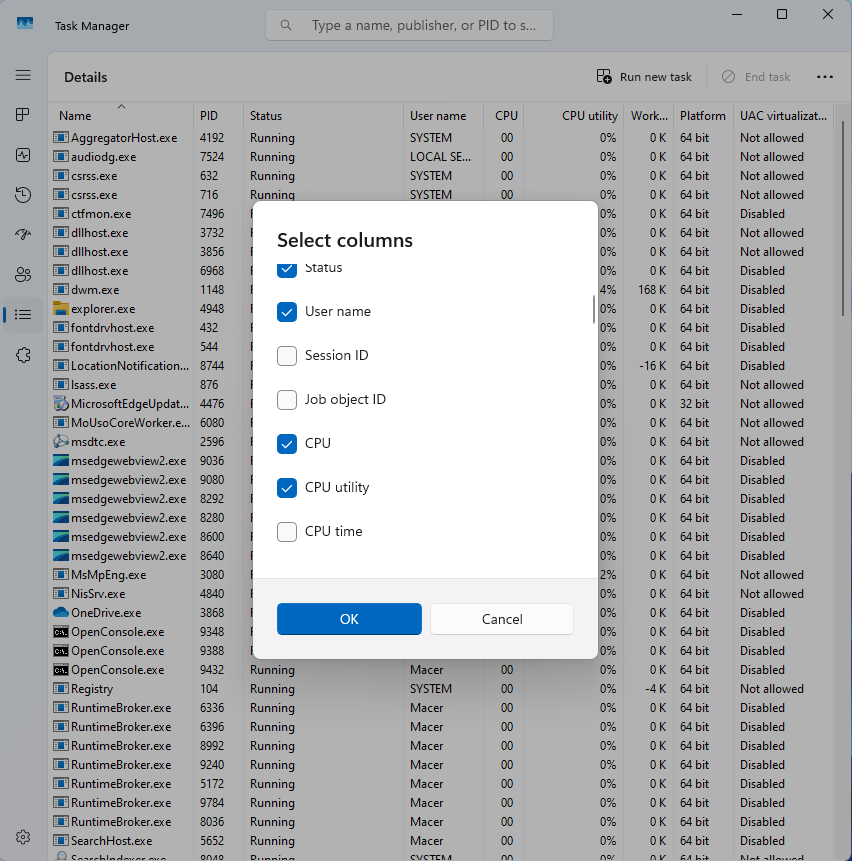Sort by the UAC virtualization column header
This screenshot has height=861, width=852.
(x=783, y=116)
